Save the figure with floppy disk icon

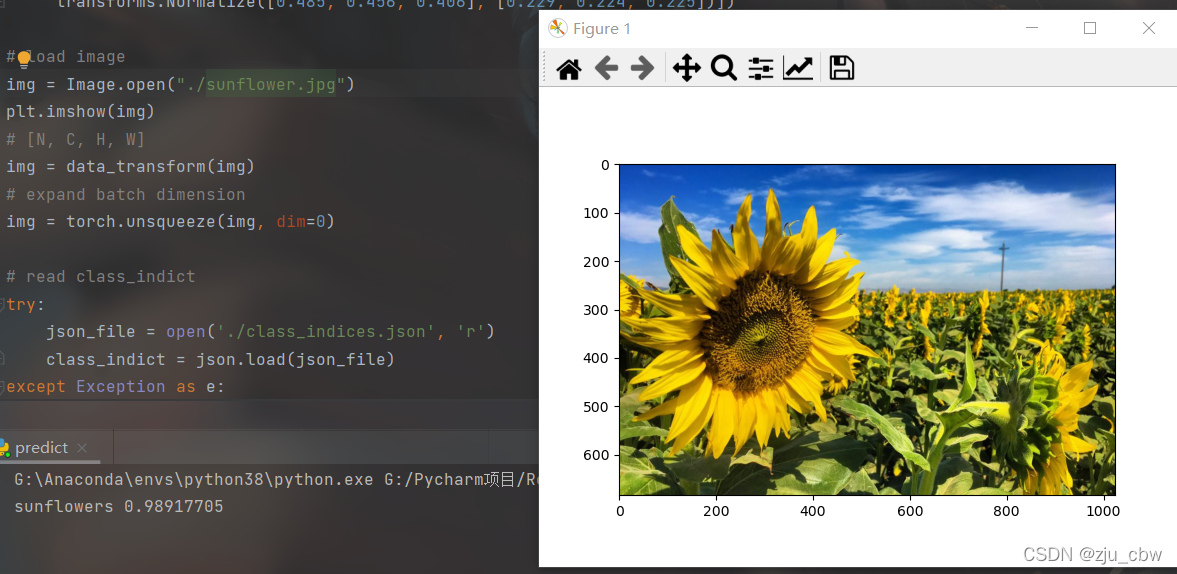(x=841, y=68)
